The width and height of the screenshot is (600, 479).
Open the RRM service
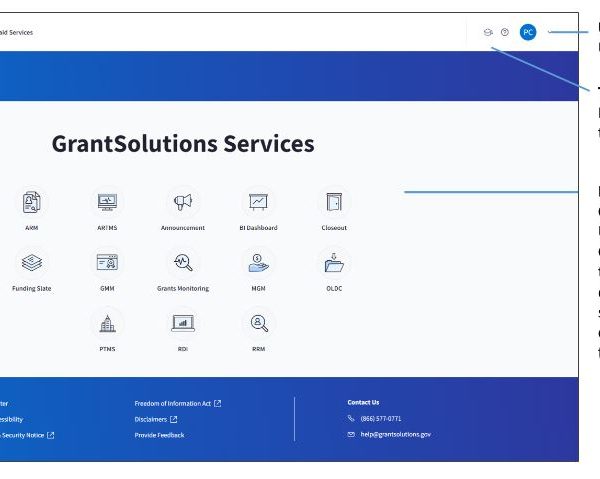(258, 324)
